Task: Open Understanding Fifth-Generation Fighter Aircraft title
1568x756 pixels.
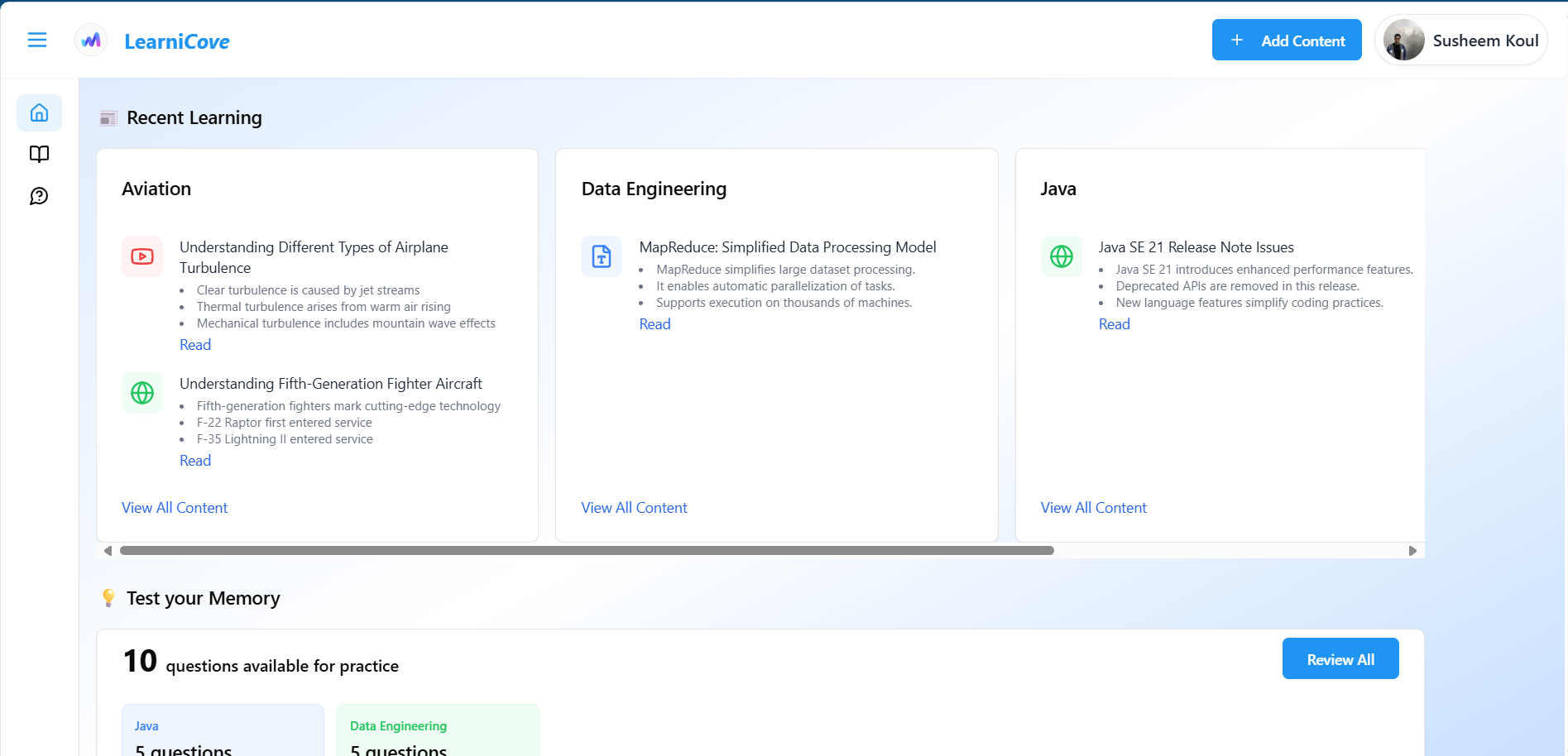Action: click(x=331, y=384)
